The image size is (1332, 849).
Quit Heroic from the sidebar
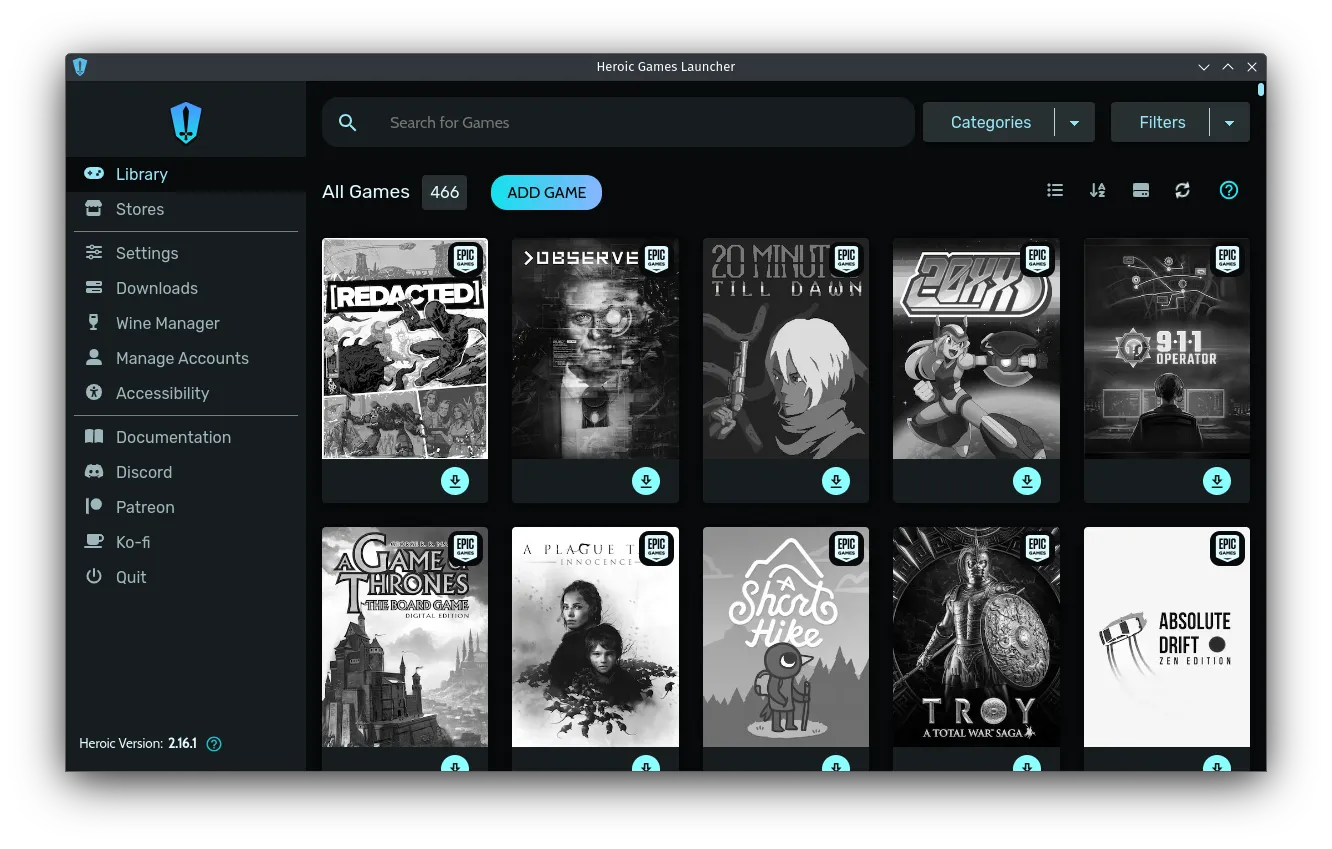[186, 577]
